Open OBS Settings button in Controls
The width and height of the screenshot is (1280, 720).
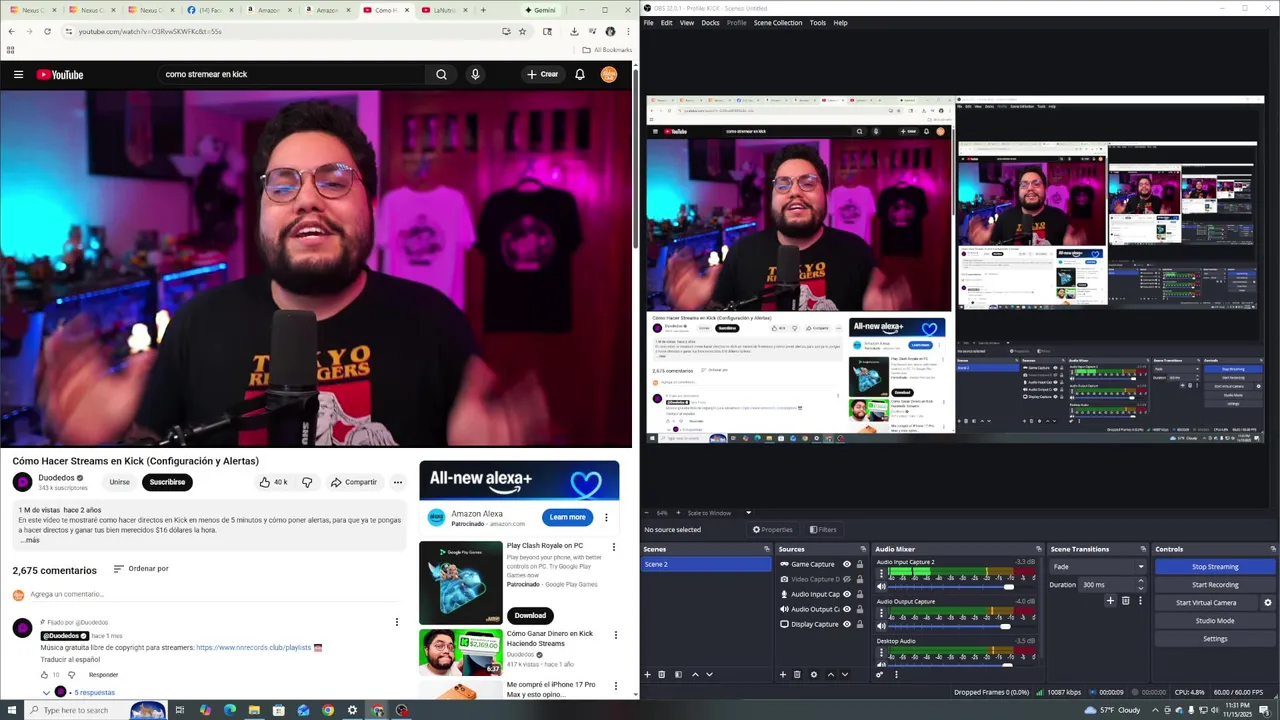[1215, 639]
